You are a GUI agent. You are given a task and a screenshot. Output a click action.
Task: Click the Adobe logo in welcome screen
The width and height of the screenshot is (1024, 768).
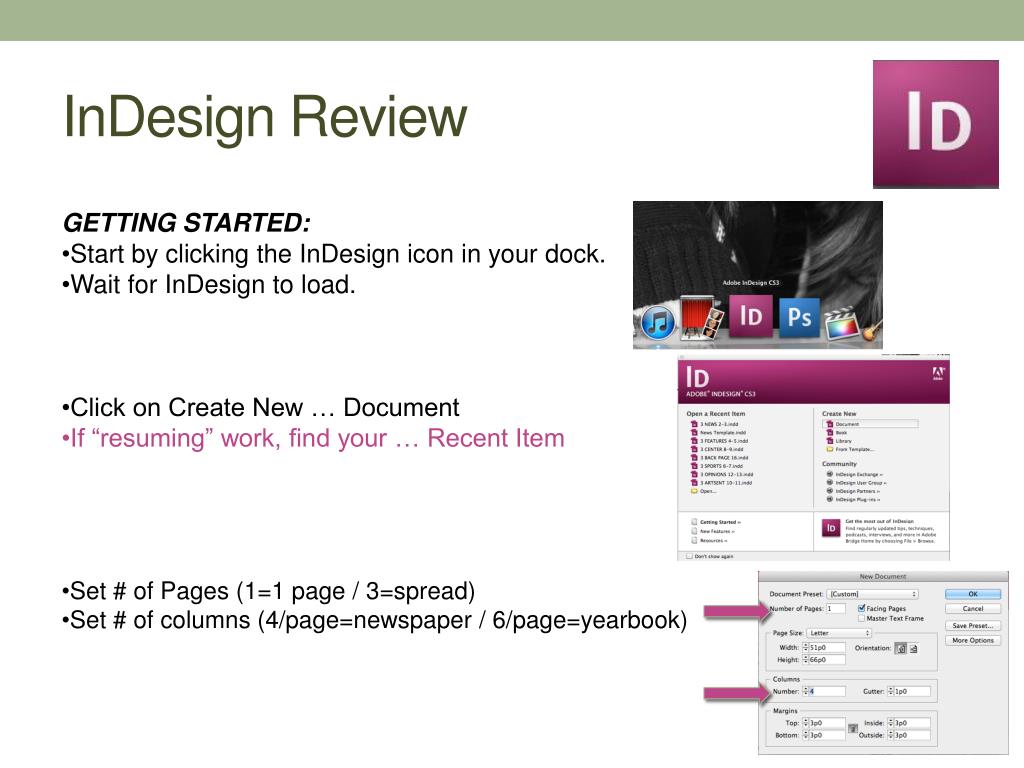(938, 374)
